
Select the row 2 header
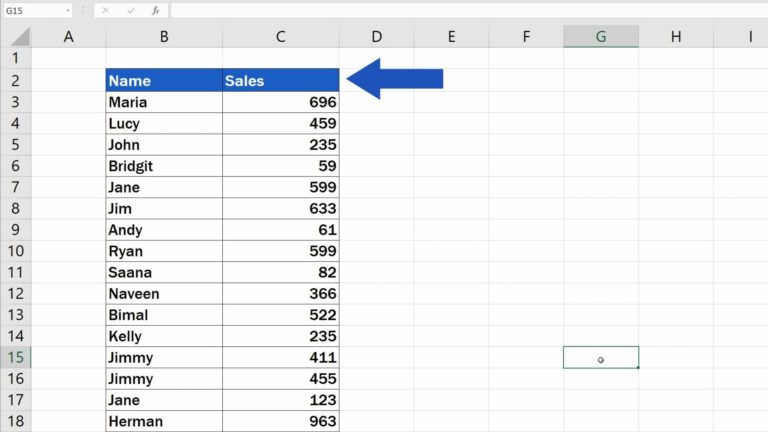coord(15,81)
